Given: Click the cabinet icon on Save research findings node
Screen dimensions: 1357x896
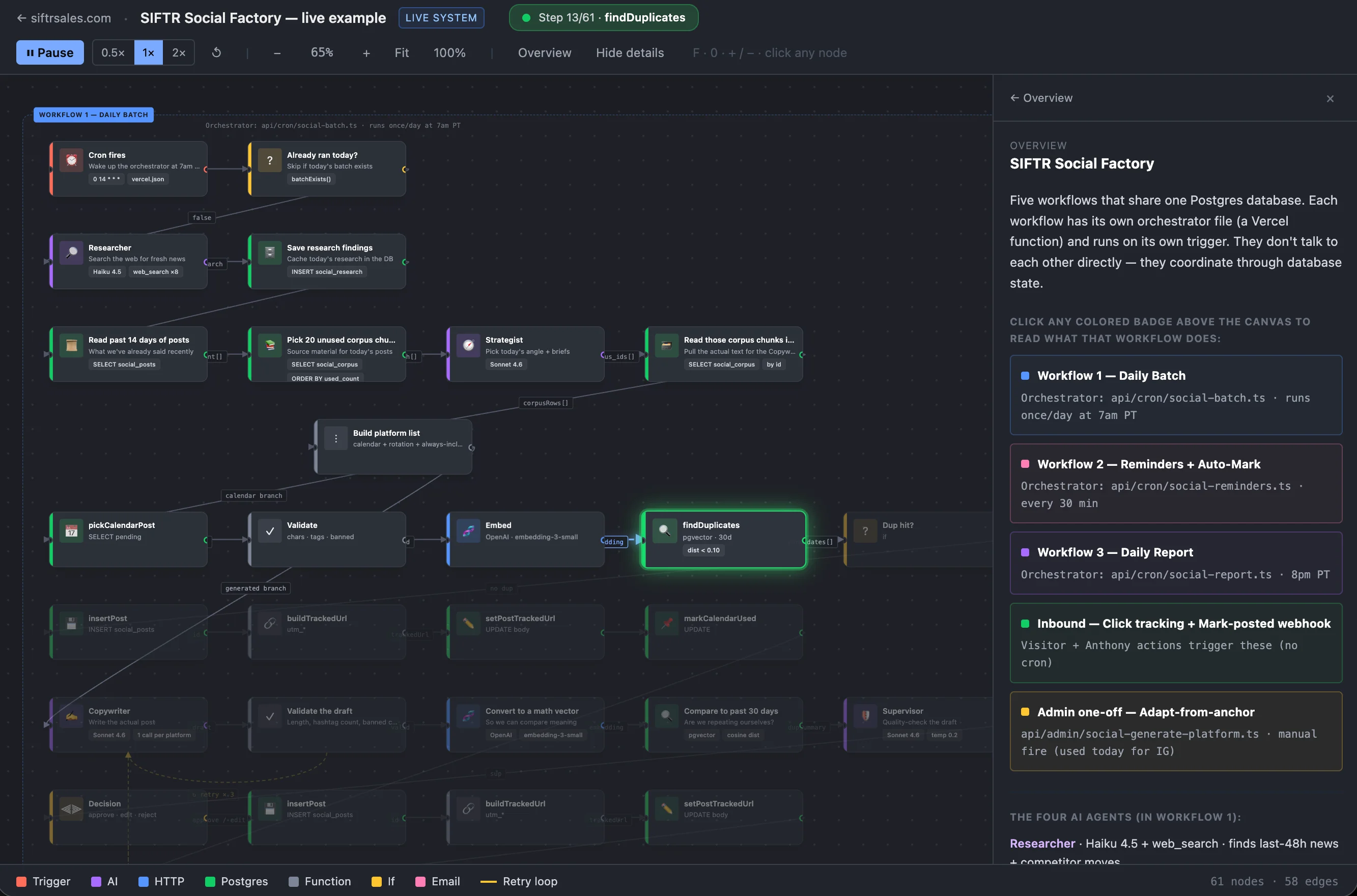Looking at the screenshot, I should (270, 253).
